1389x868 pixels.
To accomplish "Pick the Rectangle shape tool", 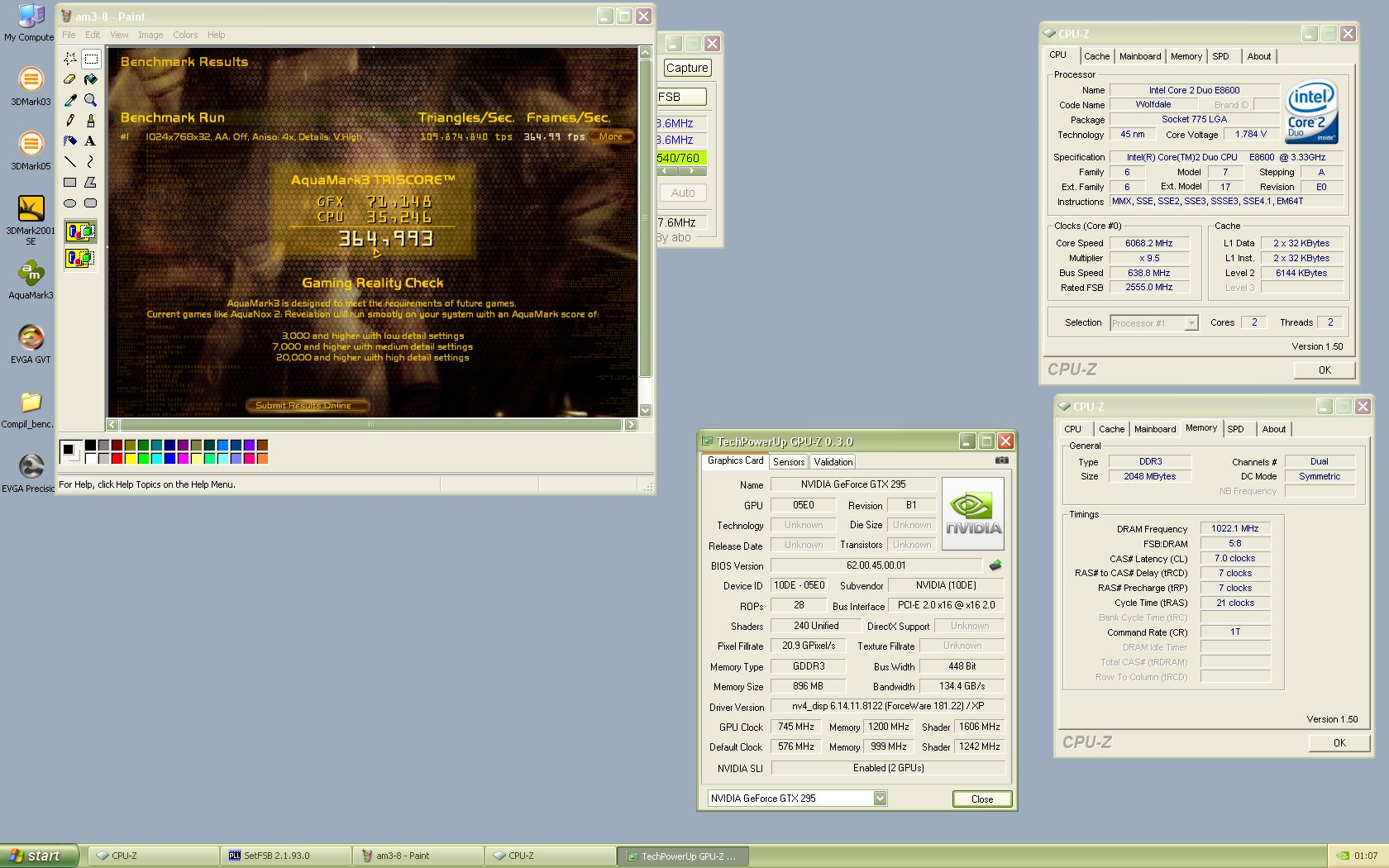I will tap(70, 183).
